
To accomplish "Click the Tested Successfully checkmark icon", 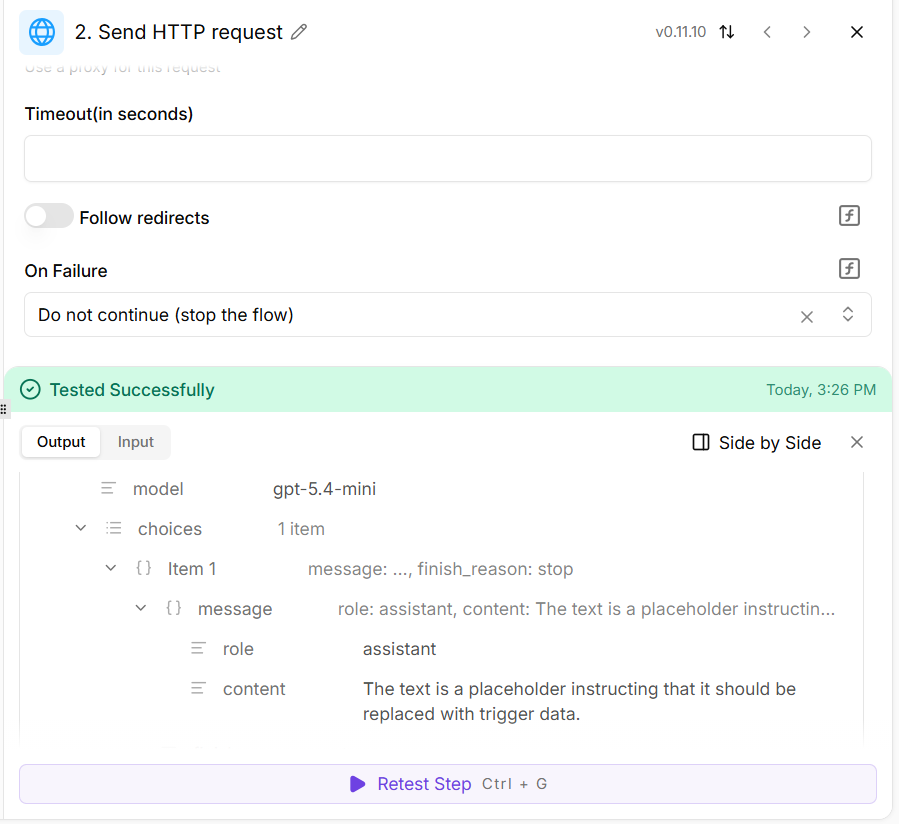I will coord(30,390).
